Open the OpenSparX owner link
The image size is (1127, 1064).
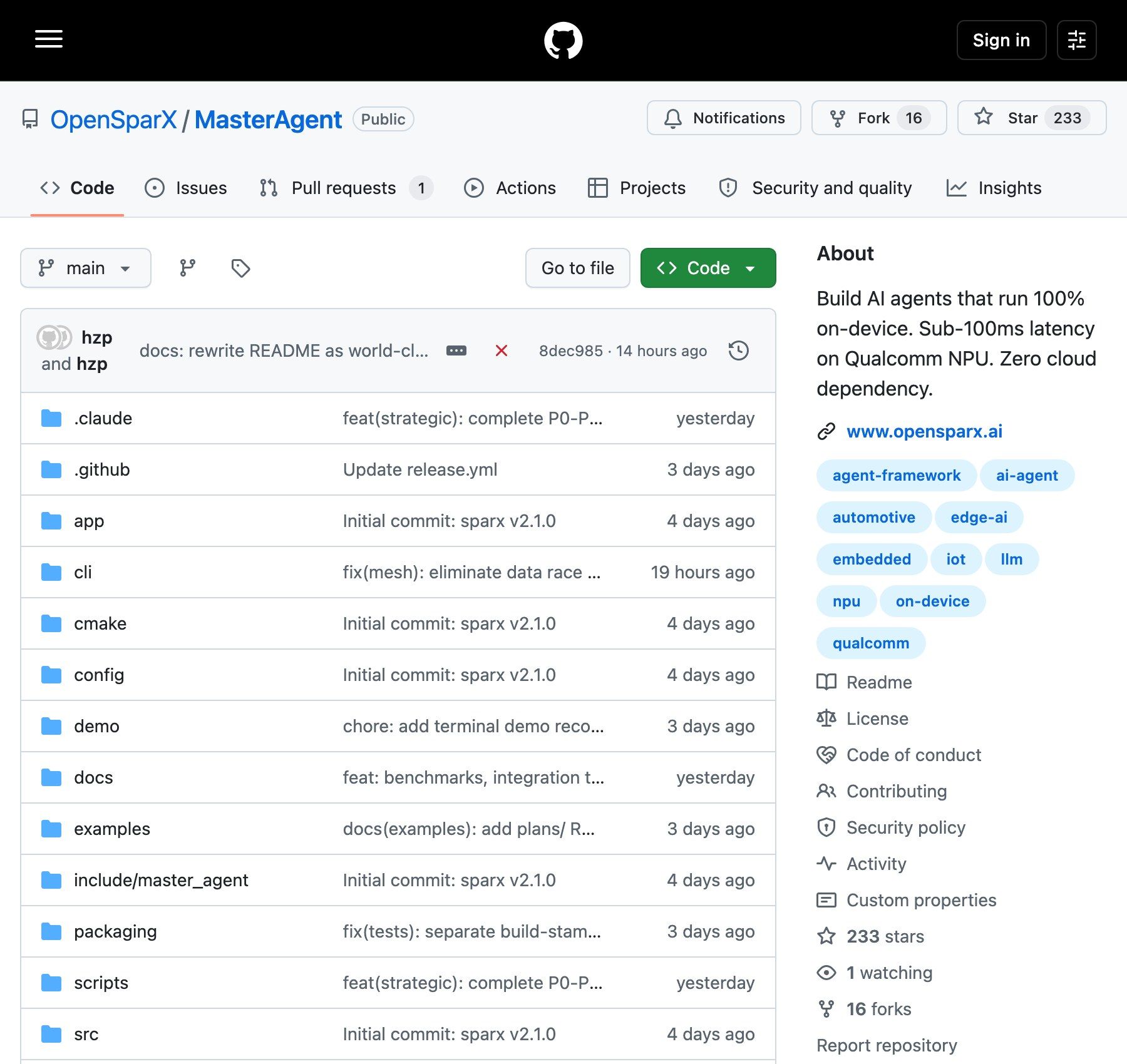pyautogui.click(x=113, y=120)
